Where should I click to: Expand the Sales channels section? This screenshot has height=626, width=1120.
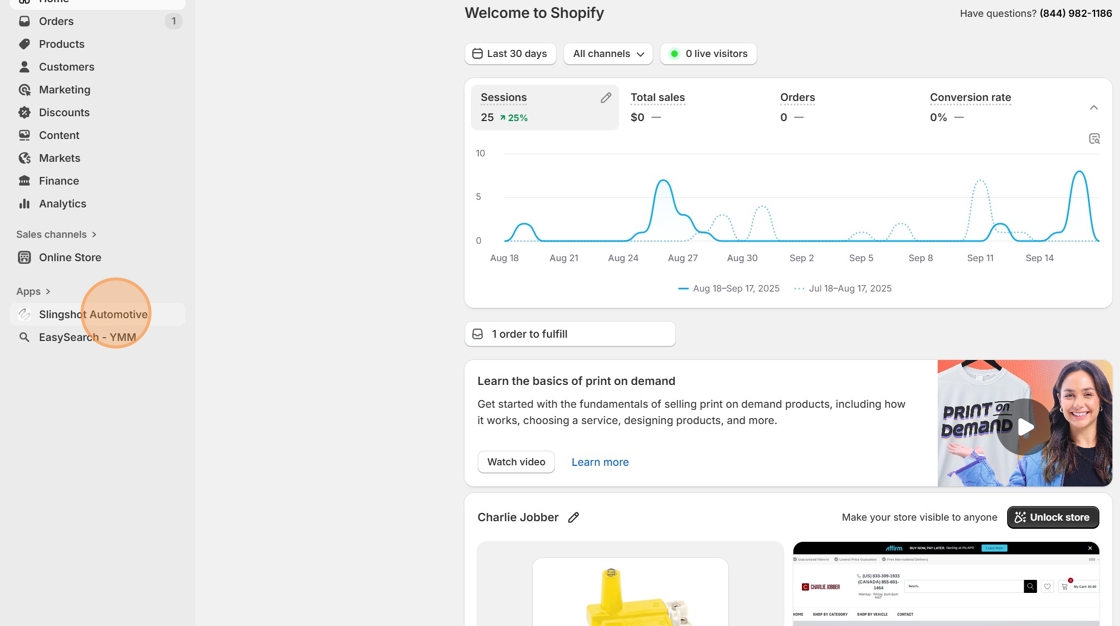point(56,234)
